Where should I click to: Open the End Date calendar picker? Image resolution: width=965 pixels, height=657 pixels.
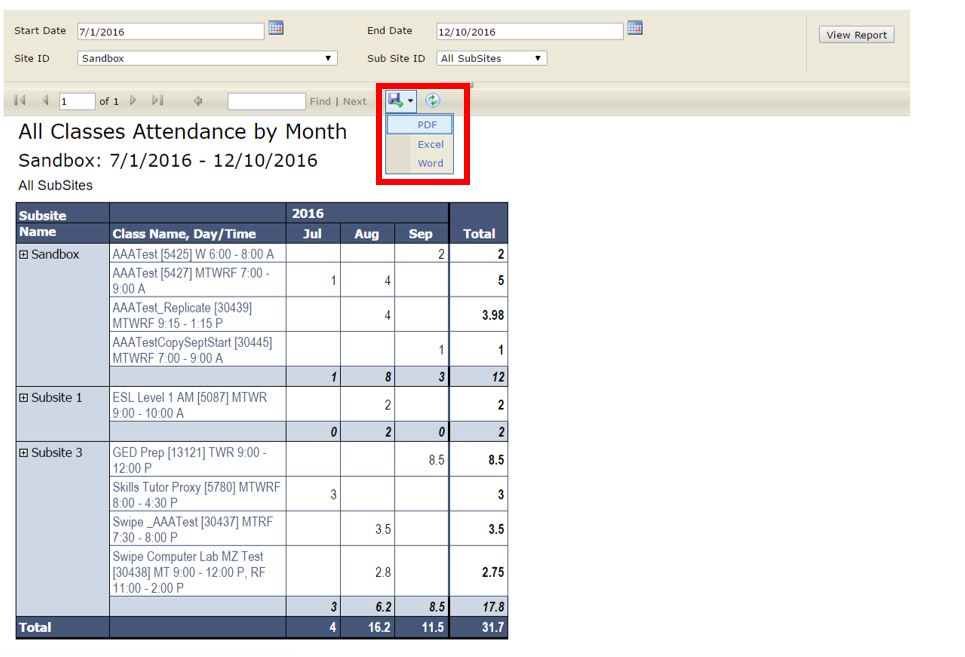click(634, 29)
